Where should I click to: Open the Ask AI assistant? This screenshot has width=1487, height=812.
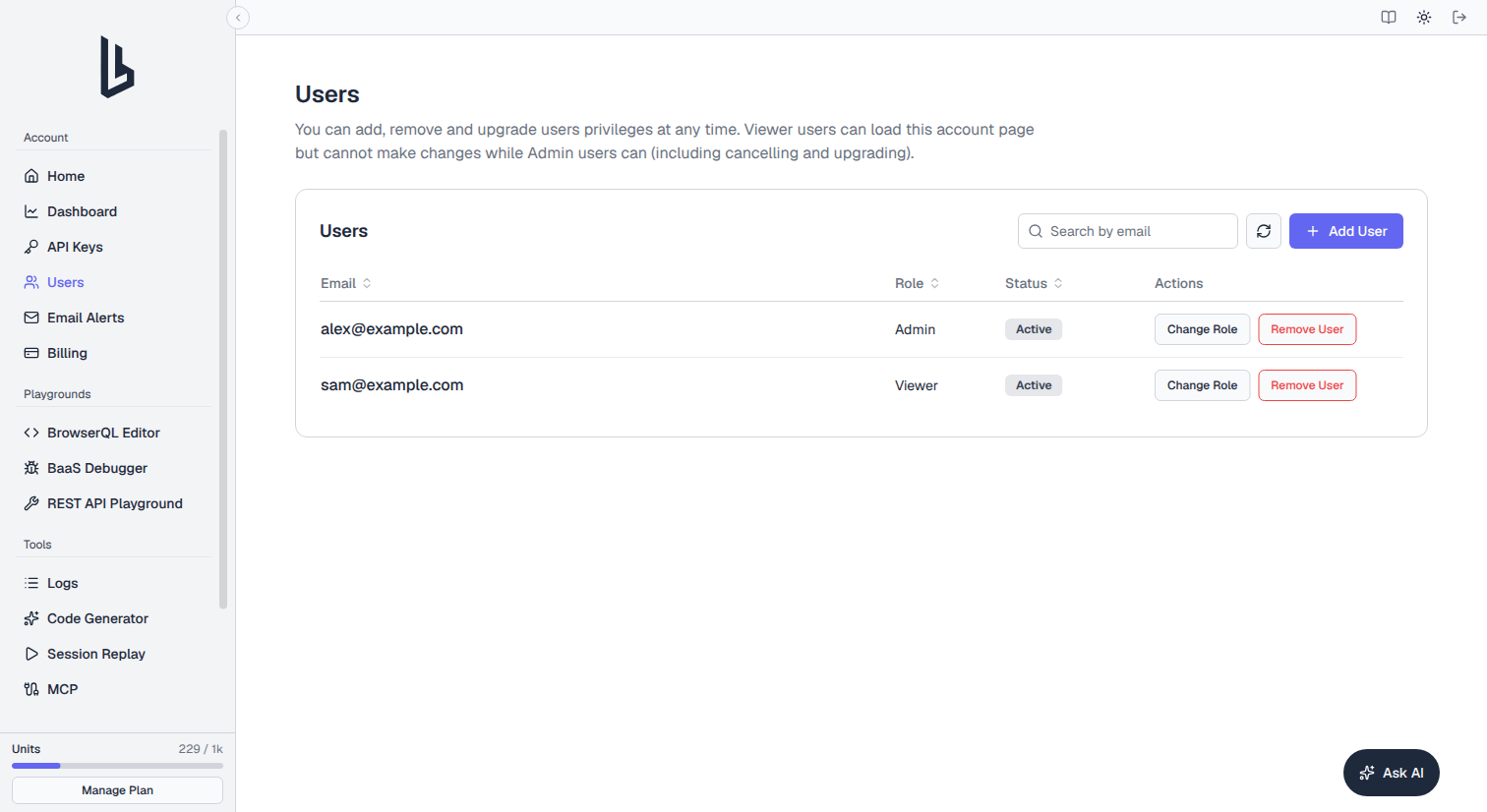[x=1392, y=773]
